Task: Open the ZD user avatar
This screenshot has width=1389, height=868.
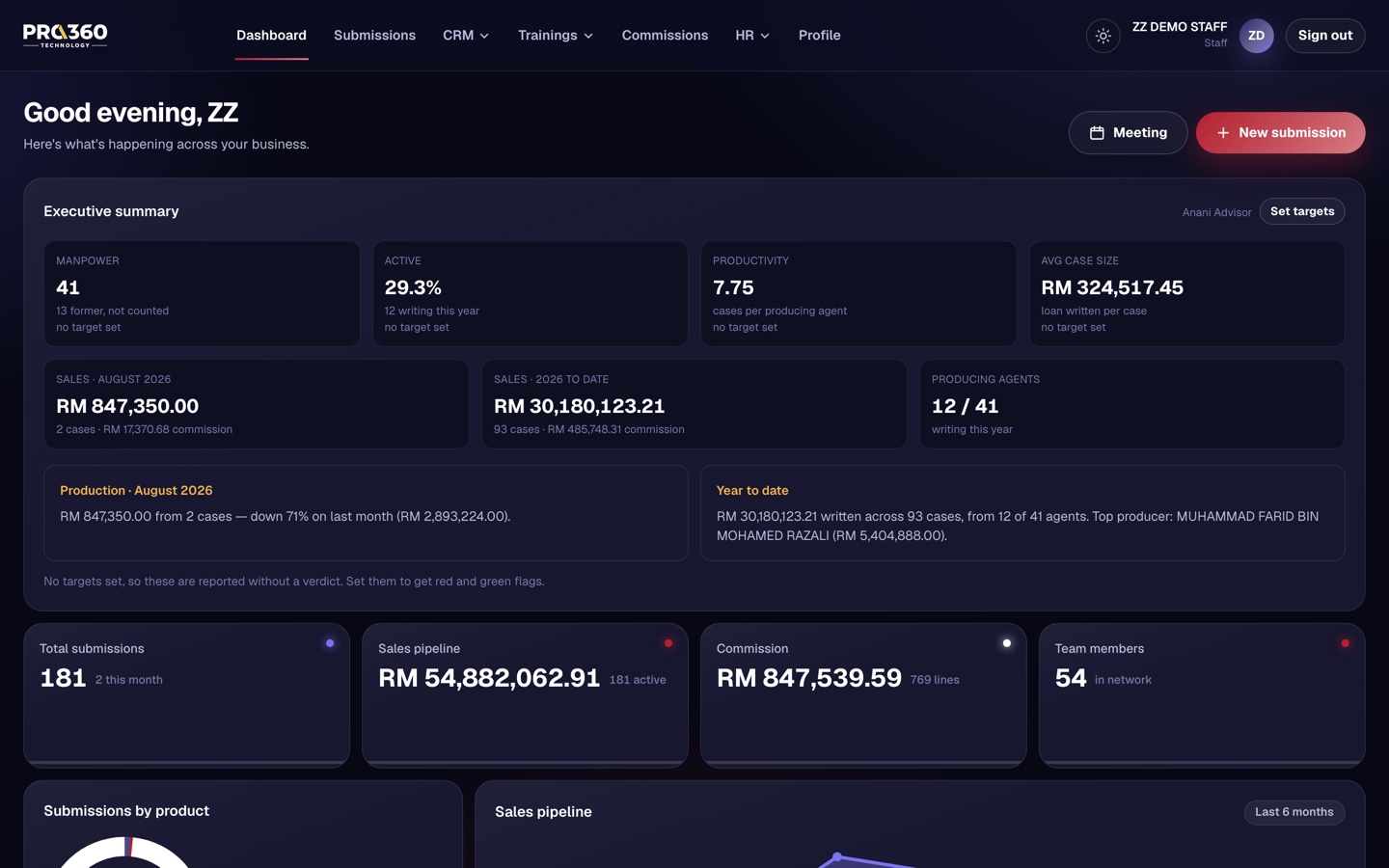Action: [x=1256, y=36]
